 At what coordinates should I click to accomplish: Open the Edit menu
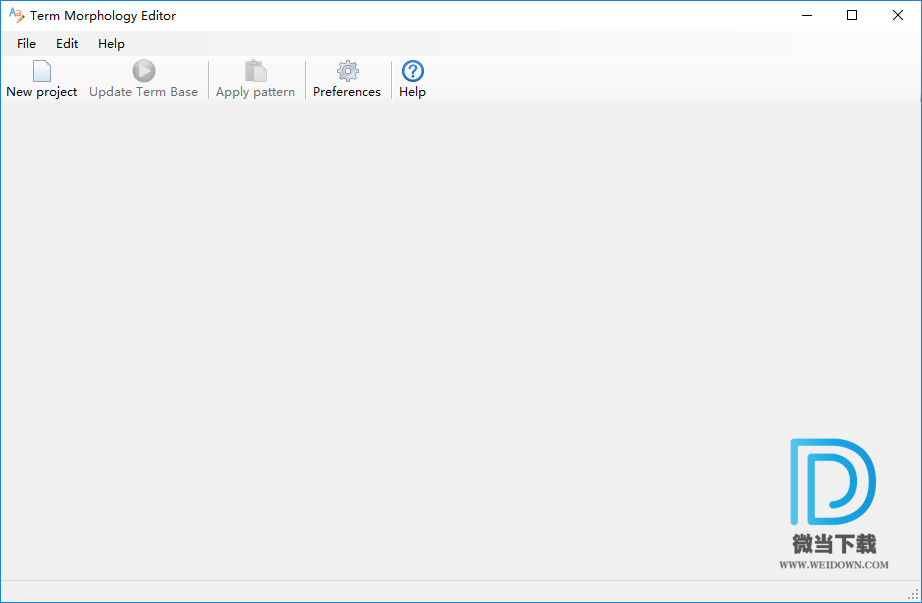(67, 44)
